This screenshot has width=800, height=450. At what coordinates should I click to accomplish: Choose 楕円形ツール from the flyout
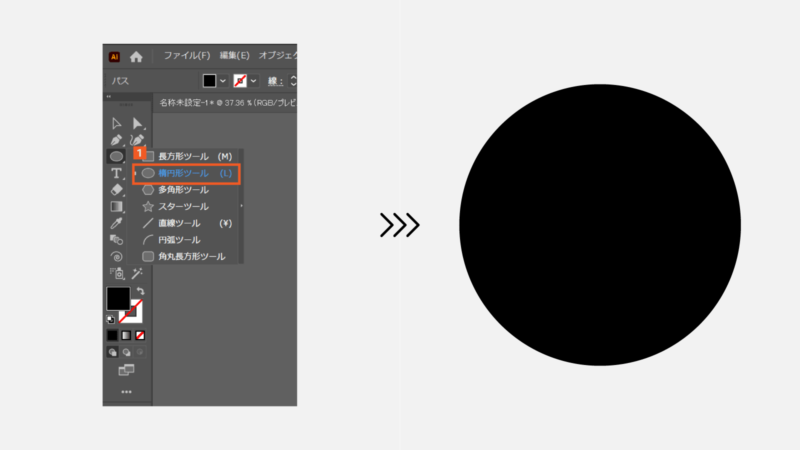point(188,173)
